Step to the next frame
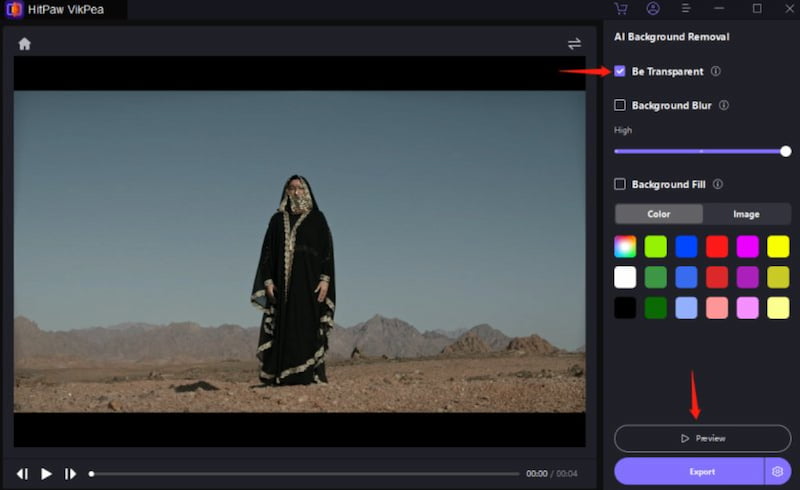 [70, 473]
